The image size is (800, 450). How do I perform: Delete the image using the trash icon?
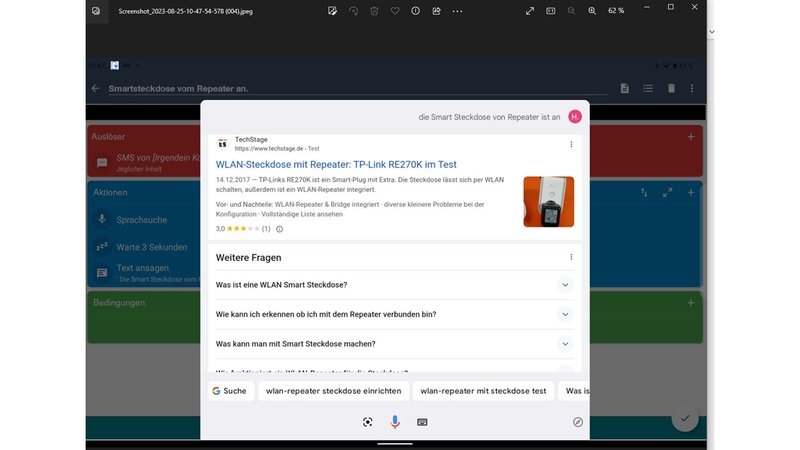373,11
